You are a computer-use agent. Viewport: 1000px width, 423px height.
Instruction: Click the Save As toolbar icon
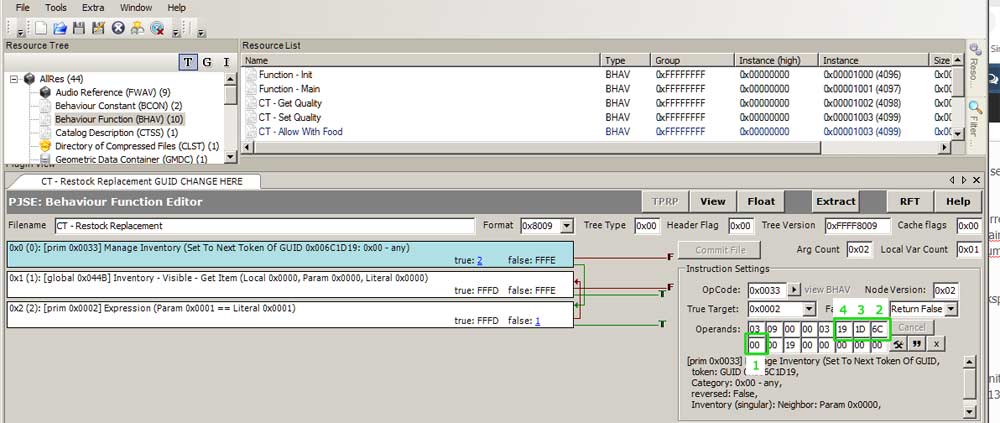[x=98, y=28]
